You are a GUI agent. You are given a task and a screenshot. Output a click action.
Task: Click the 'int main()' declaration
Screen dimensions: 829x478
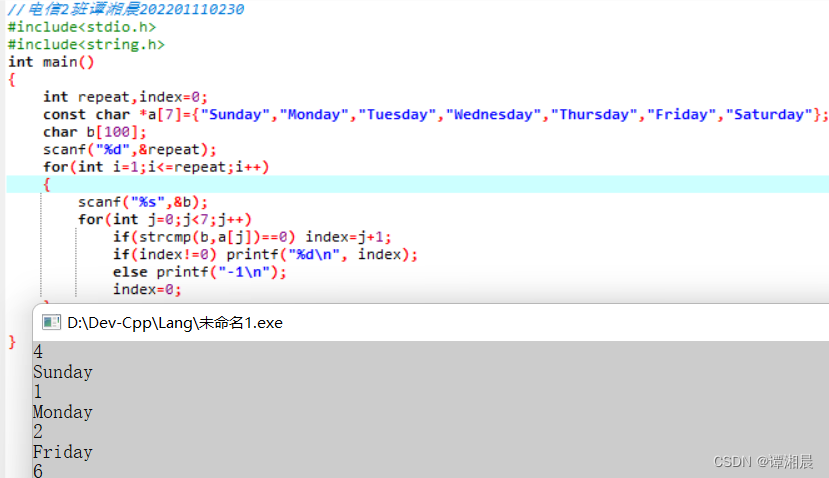tap(51, 62)
